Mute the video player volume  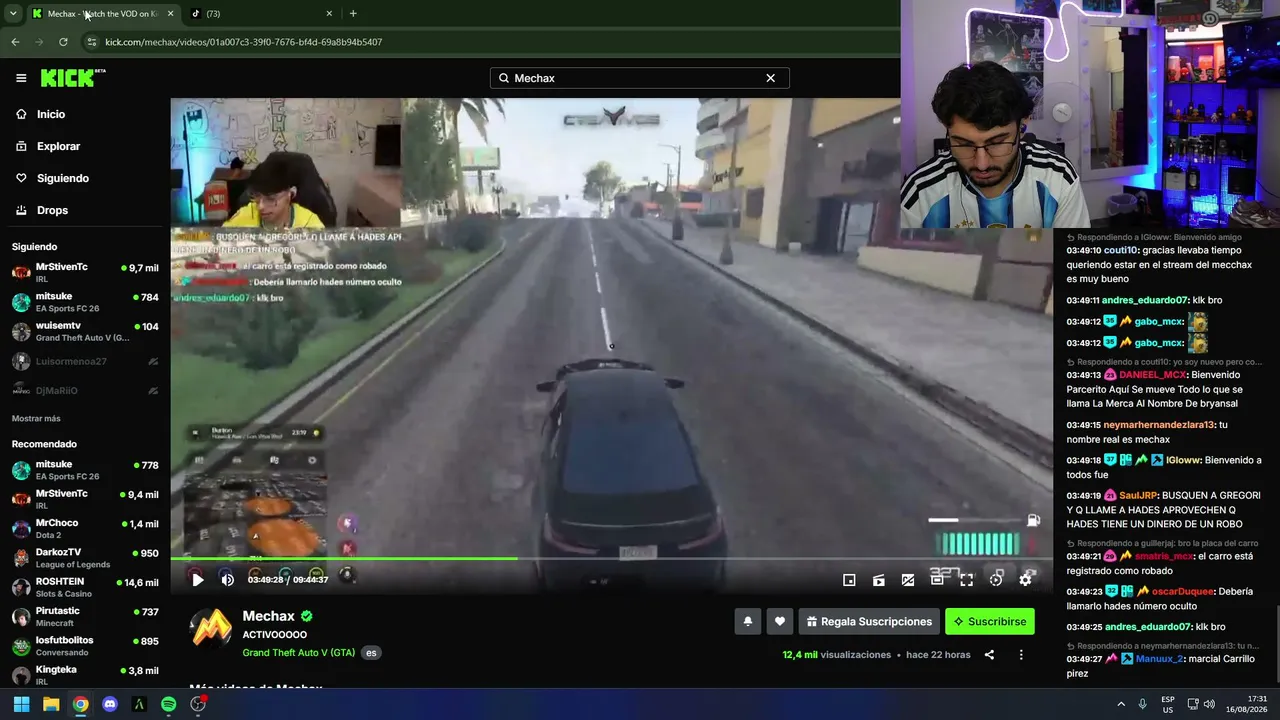pyautogui.click(x=227, y=579)
